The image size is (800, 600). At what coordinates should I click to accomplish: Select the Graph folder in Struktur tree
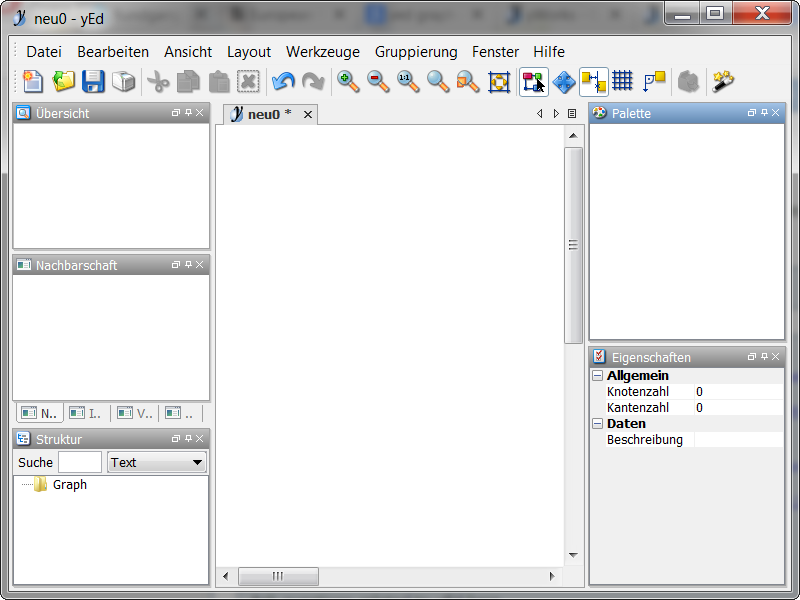tap(69, 485)
